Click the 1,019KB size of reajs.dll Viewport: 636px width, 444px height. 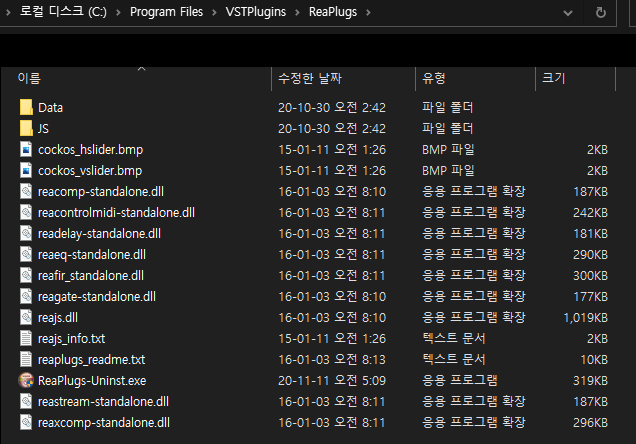pyautogui.click(x=586, y=318)
